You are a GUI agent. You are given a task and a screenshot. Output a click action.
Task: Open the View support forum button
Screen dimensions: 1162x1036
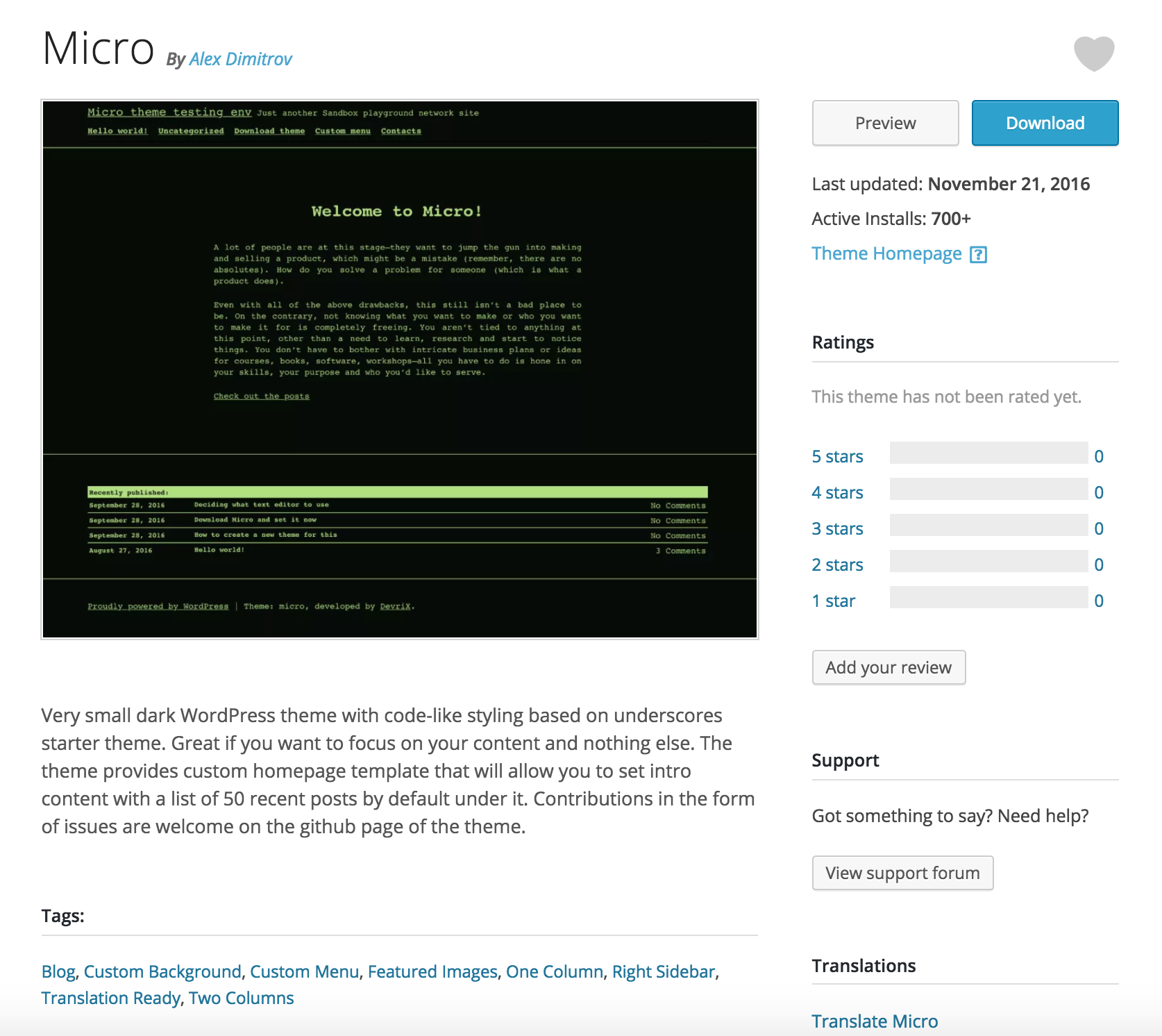(902, 873)
